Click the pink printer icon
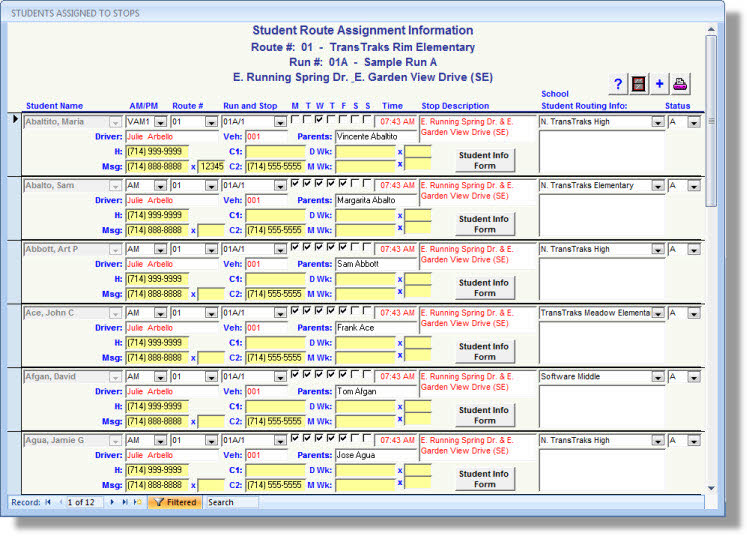This screenshot has width=747, height=536. tap(680, 85)
